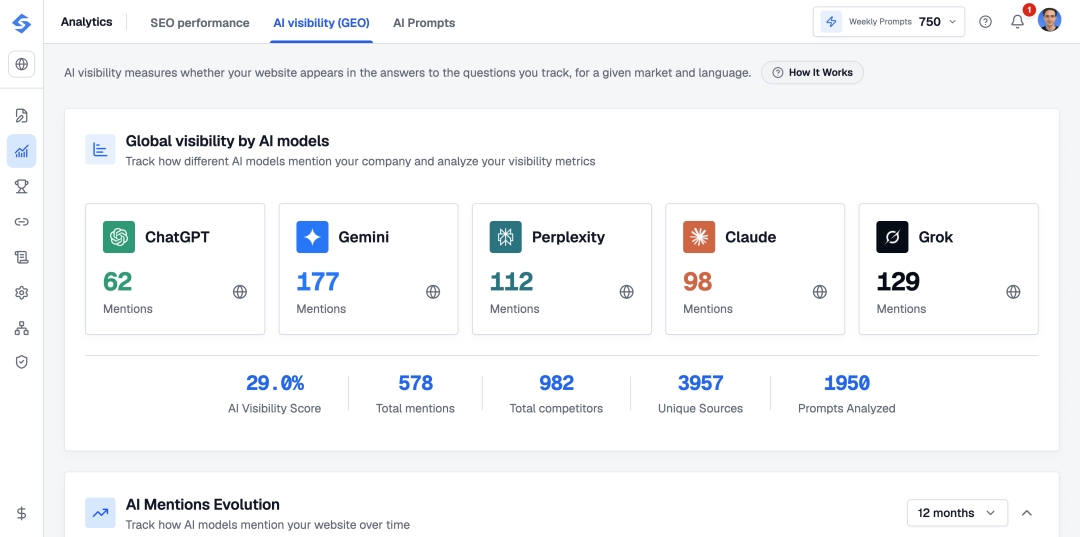This screenshot has width=1080, height=537.
Task: Open the sitemap hierarchy icon in sidebar
Action: [21, 328]
